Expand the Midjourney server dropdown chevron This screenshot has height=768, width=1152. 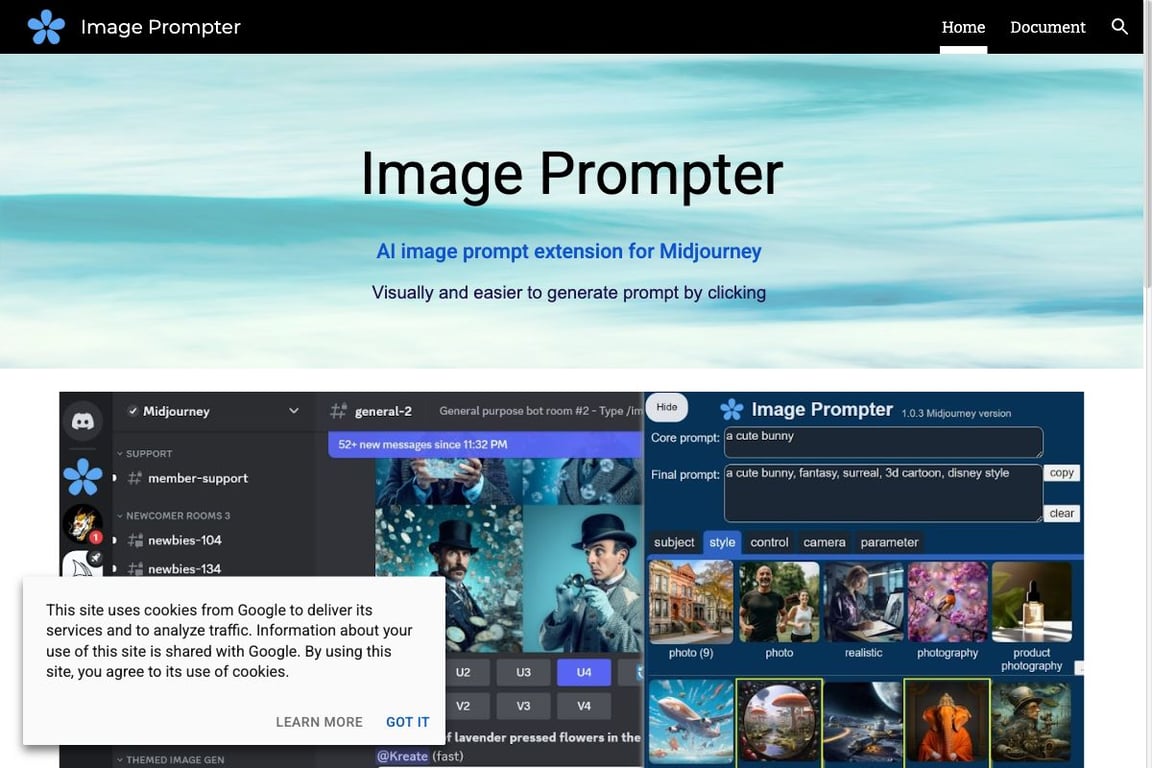(294, 411)
